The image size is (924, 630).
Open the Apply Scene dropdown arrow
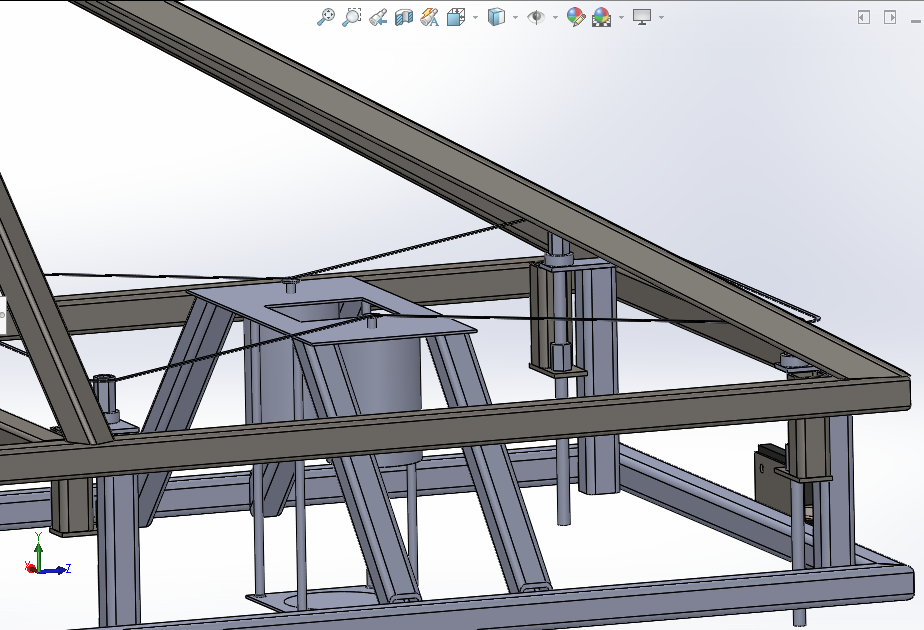click(621, 18)
